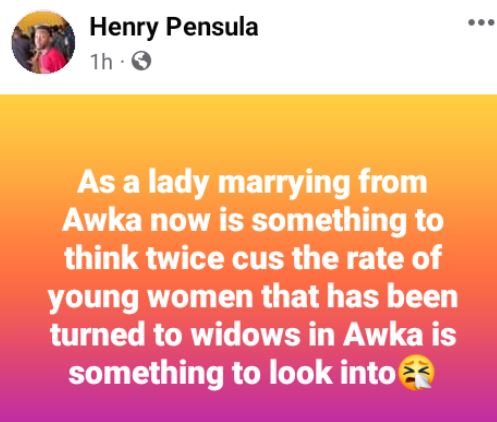Click the word "women" in the post
Viewport: 497px width, 422px height.
click(x=200, y=298)
